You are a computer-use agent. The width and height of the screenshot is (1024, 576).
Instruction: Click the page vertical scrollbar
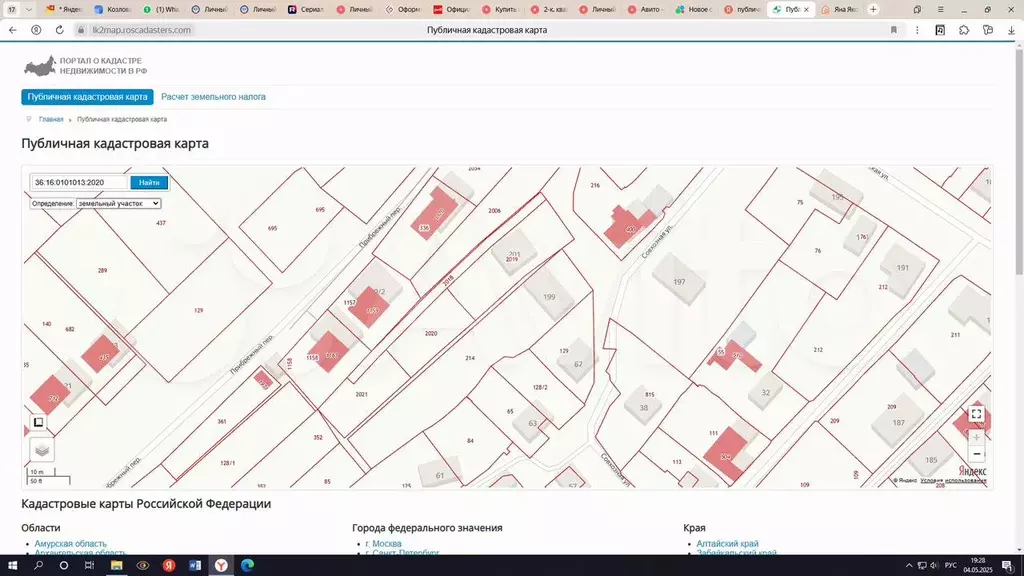click(1019, 160)
